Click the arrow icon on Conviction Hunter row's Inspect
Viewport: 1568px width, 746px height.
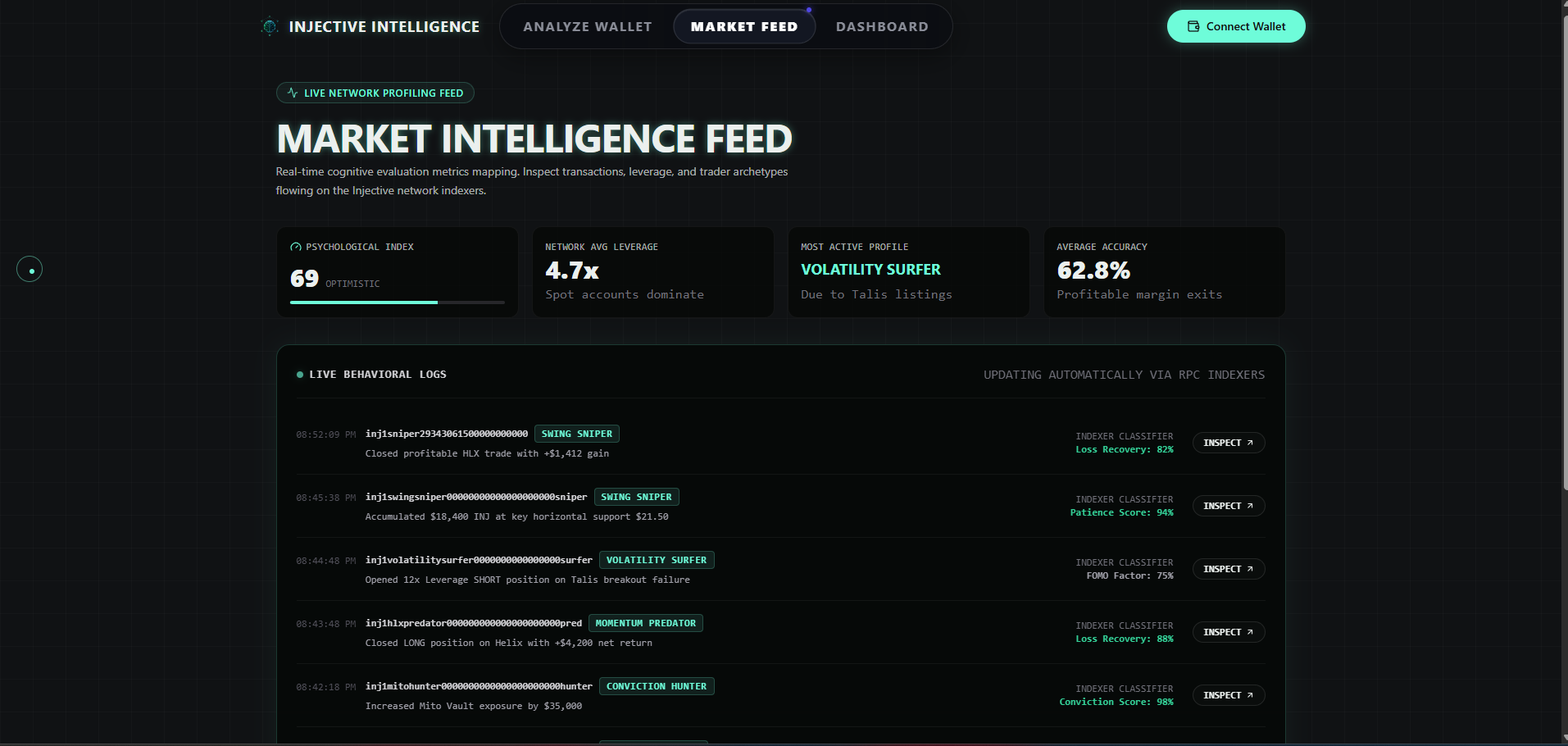coord(1250,695)
